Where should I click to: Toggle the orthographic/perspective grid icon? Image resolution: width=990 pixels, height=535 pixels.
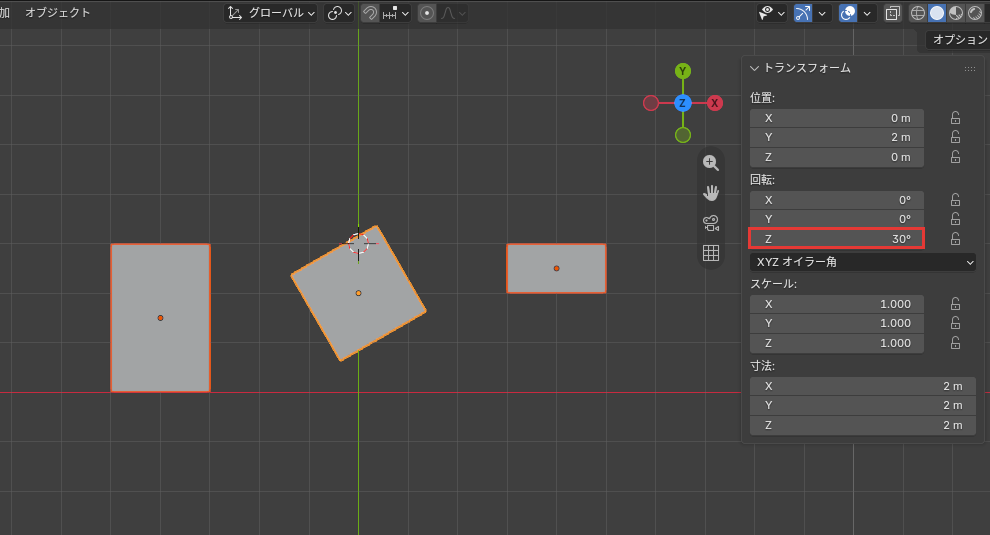click(x=711, y=253)
